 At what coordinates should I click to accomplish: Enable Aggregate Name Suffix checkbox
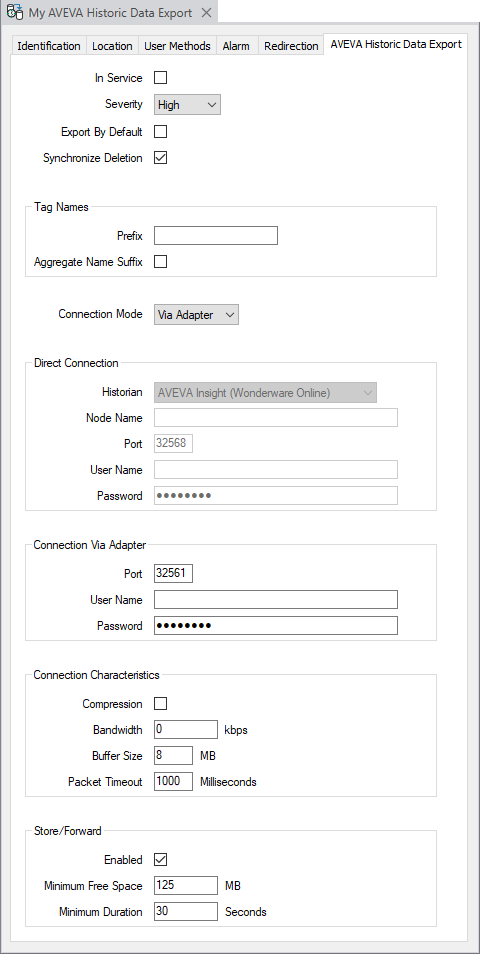pos(161,262)
